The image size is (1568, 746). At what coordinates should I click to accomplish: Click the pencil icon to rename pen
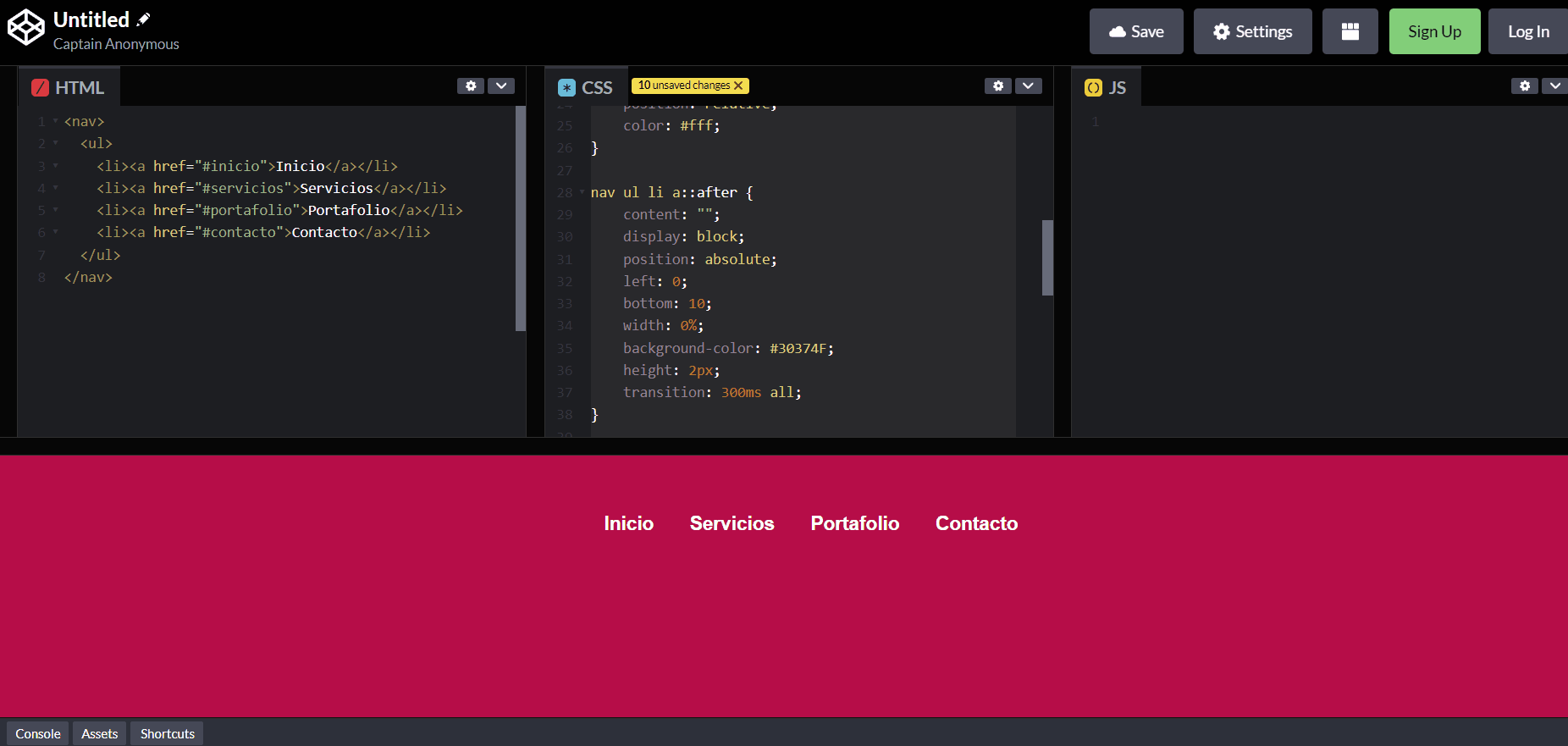144,19
